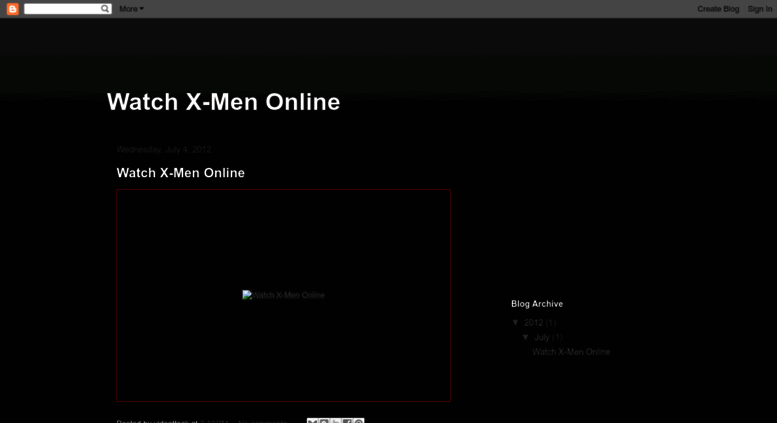Click the broken Watch X-Men Online image
The height and width of the screenshot is (423, 777).
coord(283,295)
